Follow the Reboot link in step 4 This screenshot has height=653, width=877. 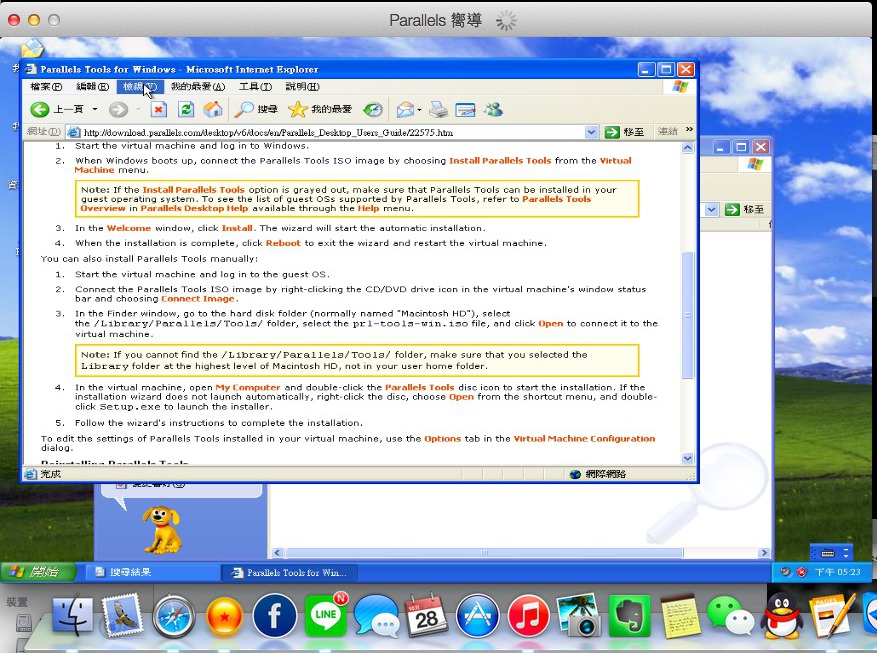click(x=283, y=243)
